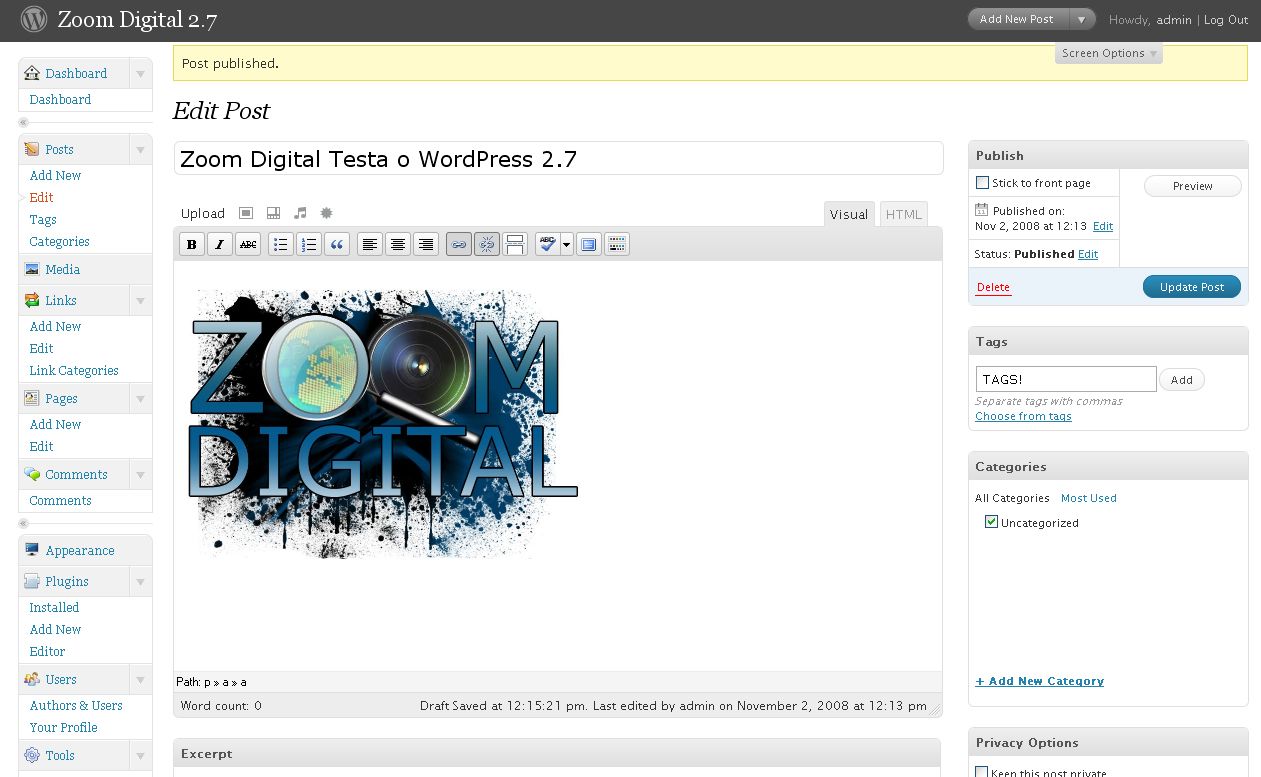Viewport: 1261px width, 777px height.
Task: Collapse the Links menu section
Action: (x=140, y=301)
